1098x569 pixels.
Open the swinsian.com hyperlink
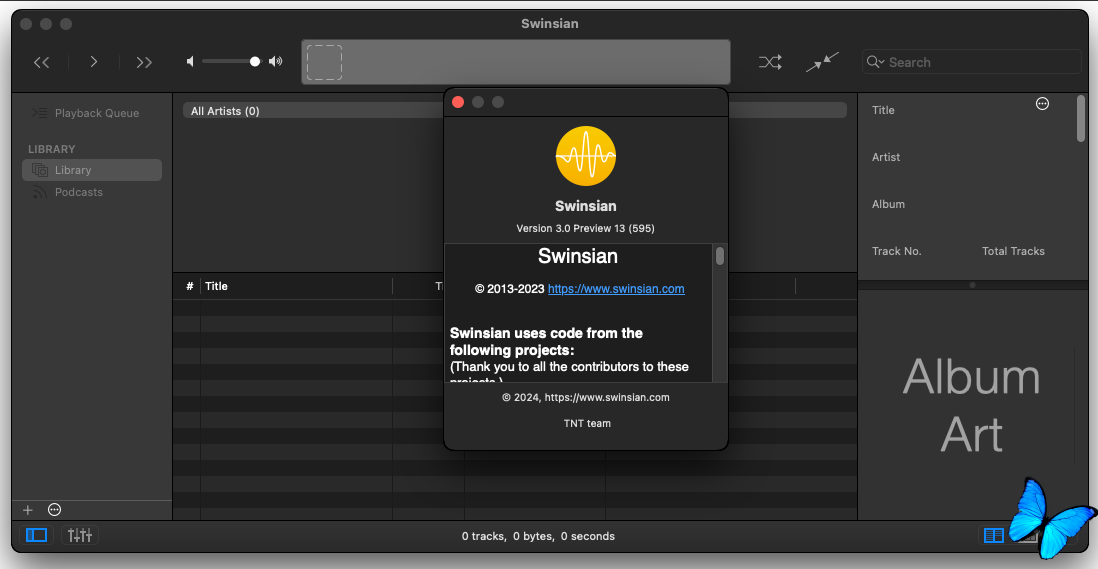click(616, 289)
